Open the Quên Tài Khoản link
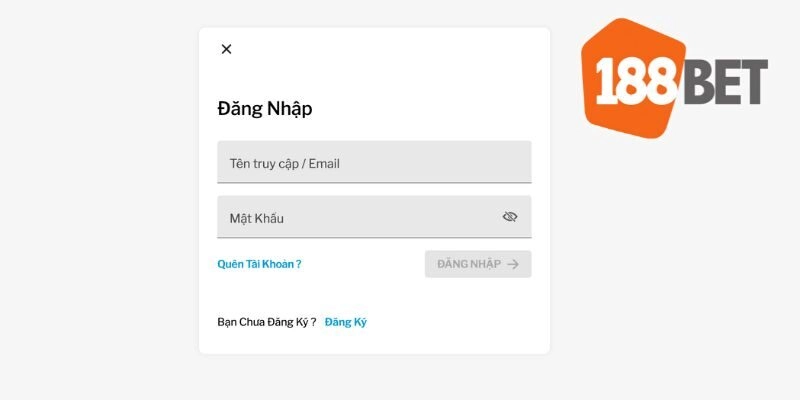Image resolution: width=800 pixels, height=400 pixels. point(256,264)
